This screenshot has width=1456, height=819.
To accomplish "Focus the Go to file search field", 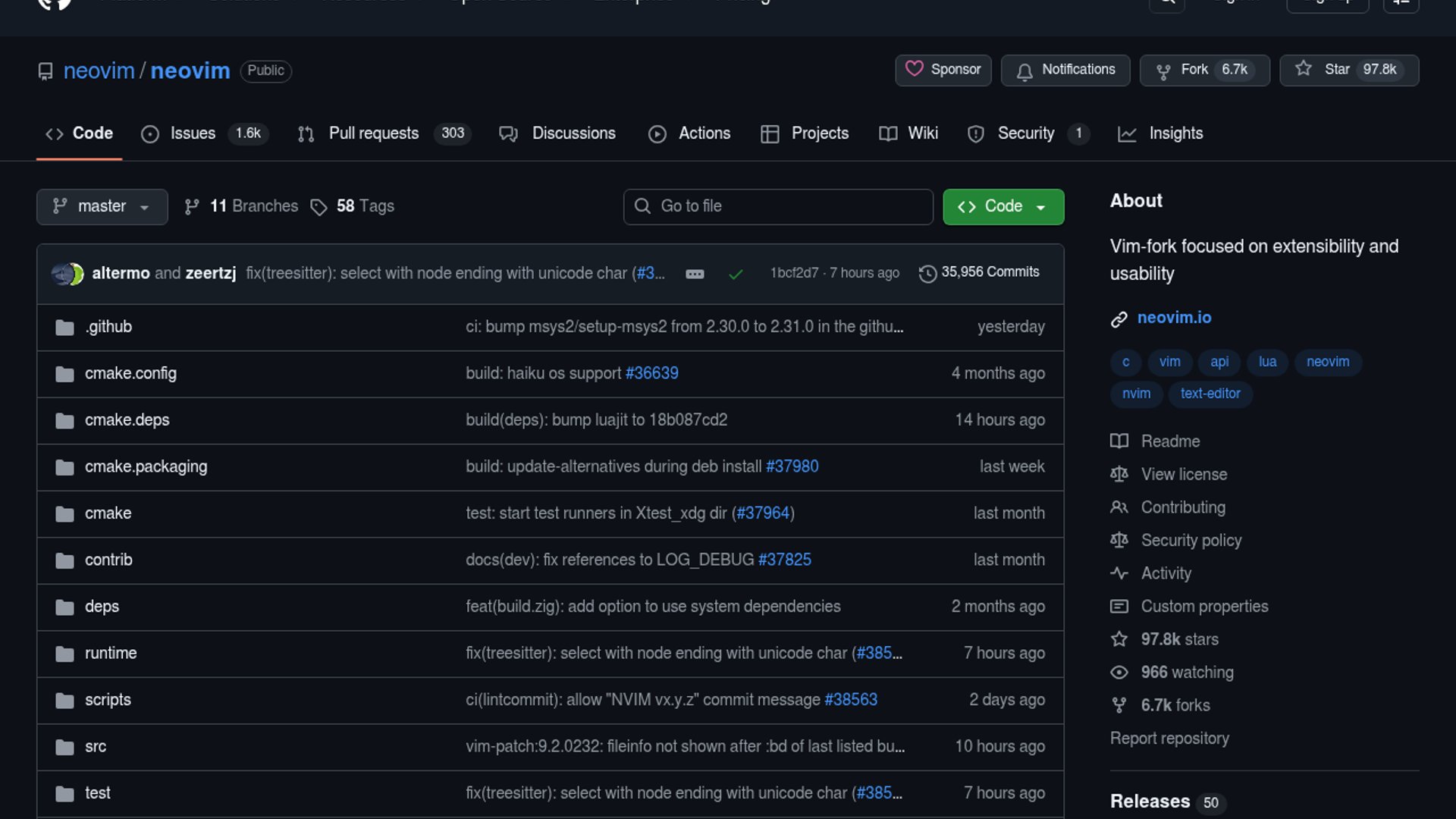I will [778, 207].
